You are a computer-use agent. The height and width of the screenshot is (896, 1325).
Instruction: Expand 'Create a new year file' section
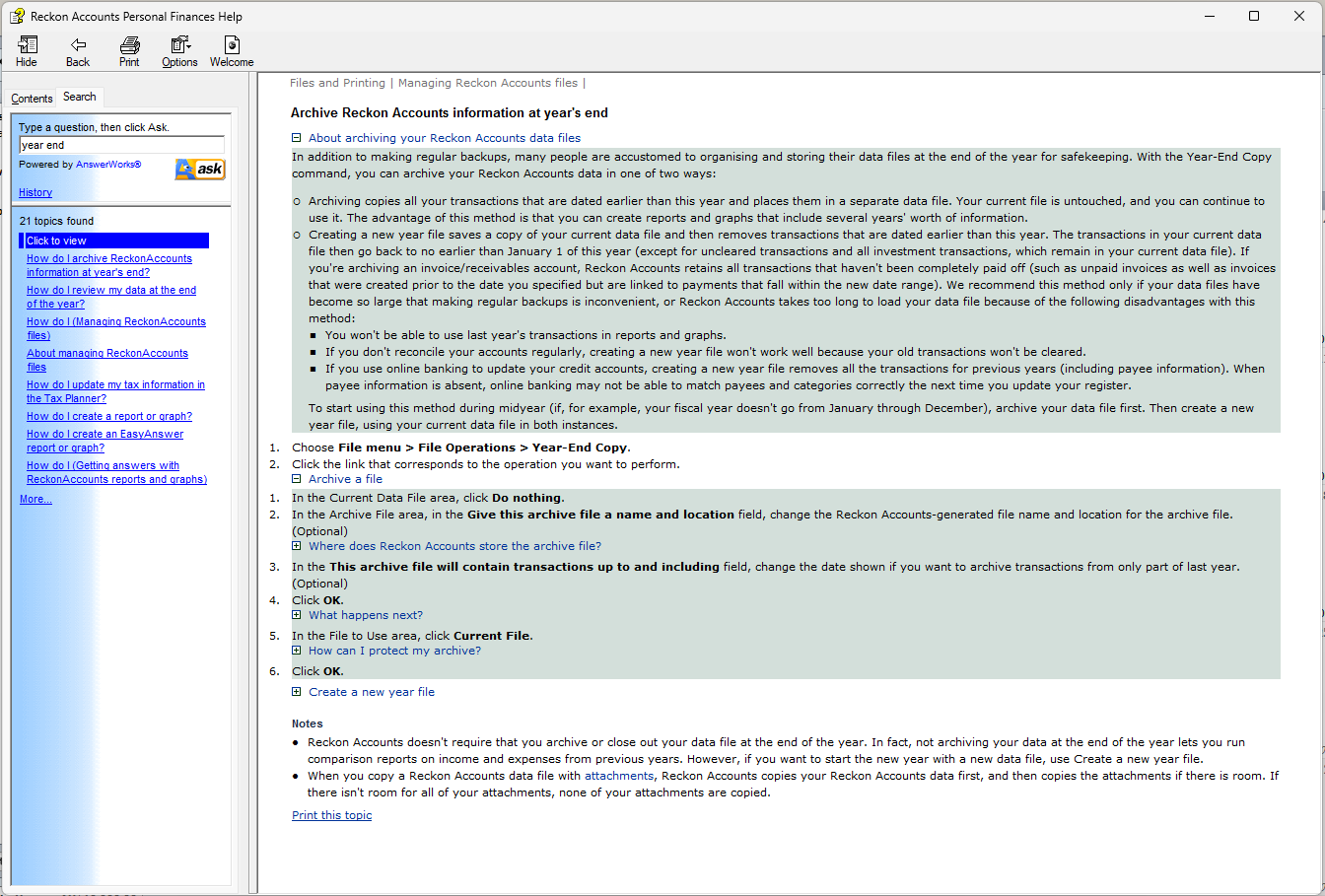[x=296, y=692]
